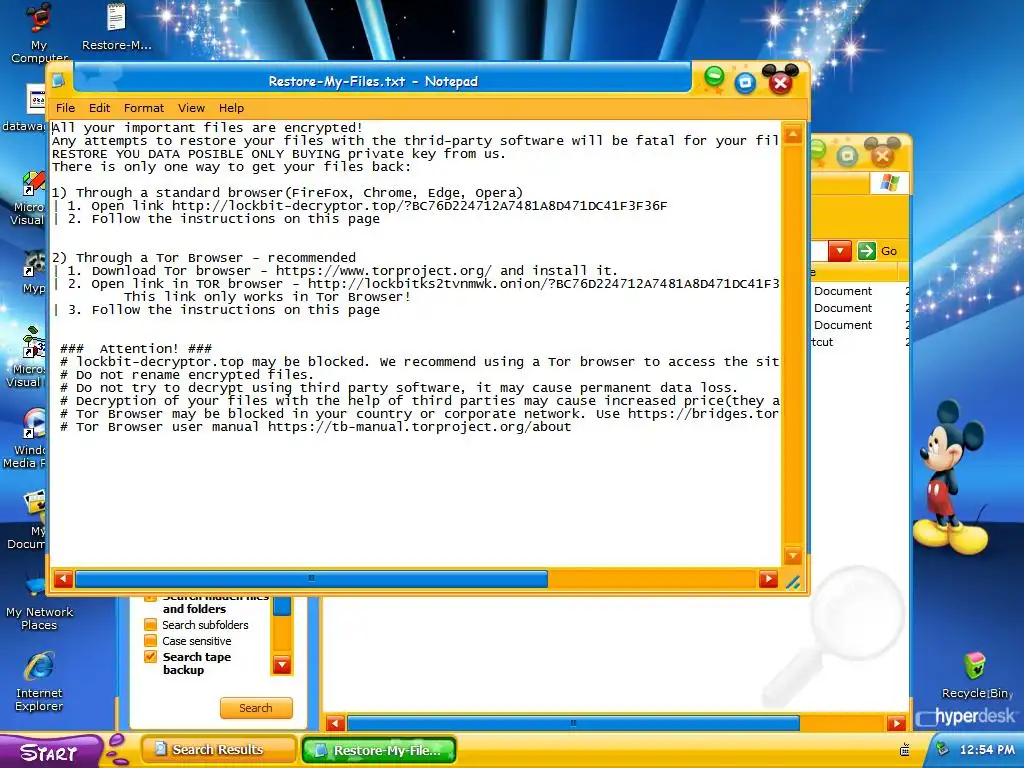The width and height of the screenshot is (1024, 768).
Task: Click the tray icon next to clock
Action: [942, 749]
